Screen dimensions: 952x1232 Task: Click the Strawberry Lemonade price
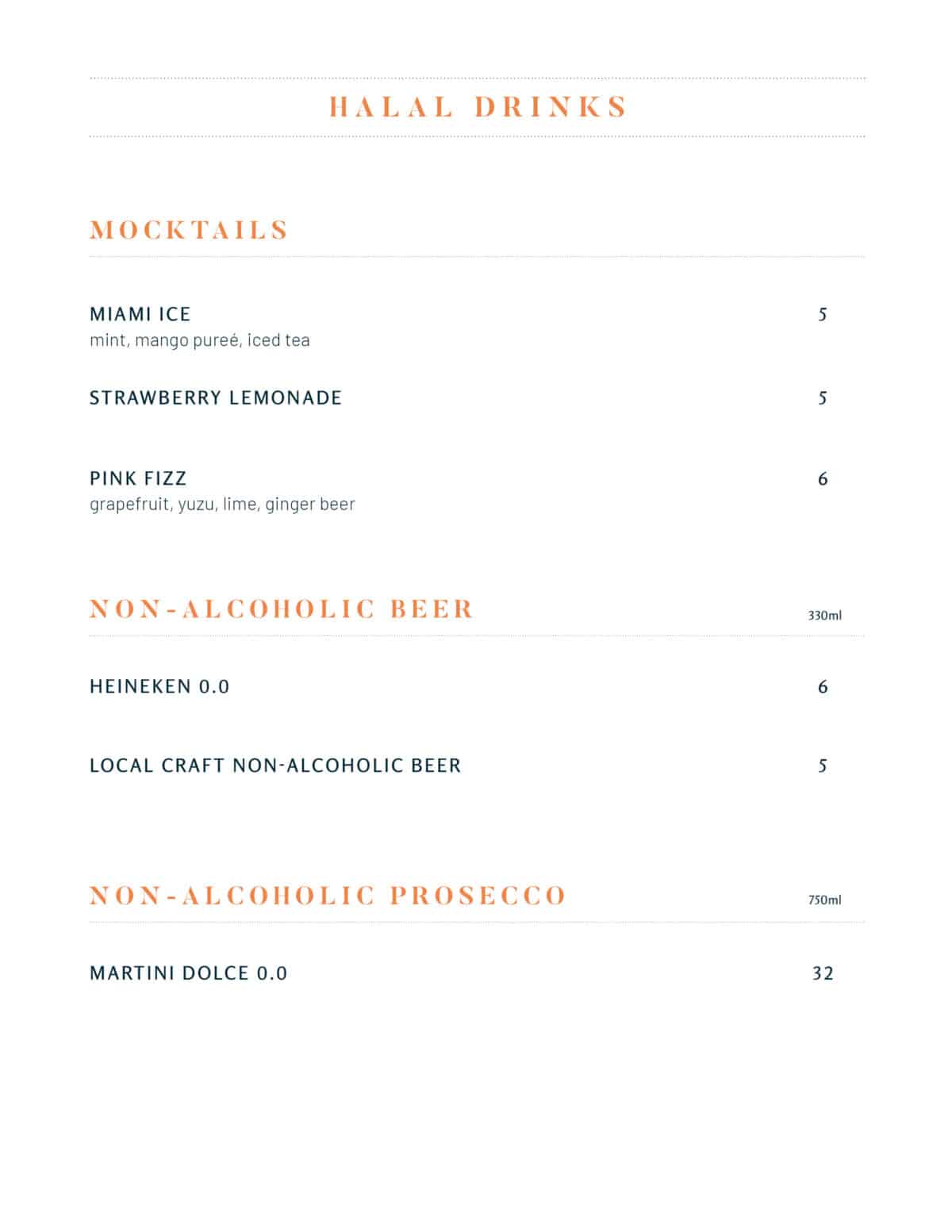tap(823, 398)
